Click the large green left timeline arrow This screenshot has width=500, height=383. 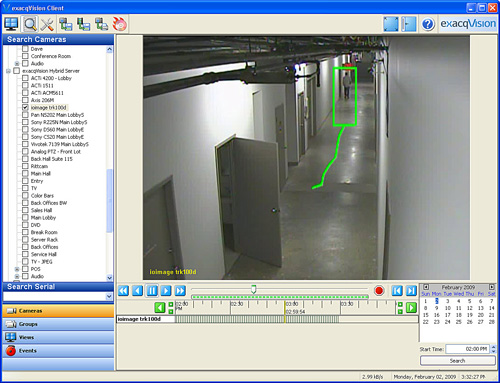point(160,307)
